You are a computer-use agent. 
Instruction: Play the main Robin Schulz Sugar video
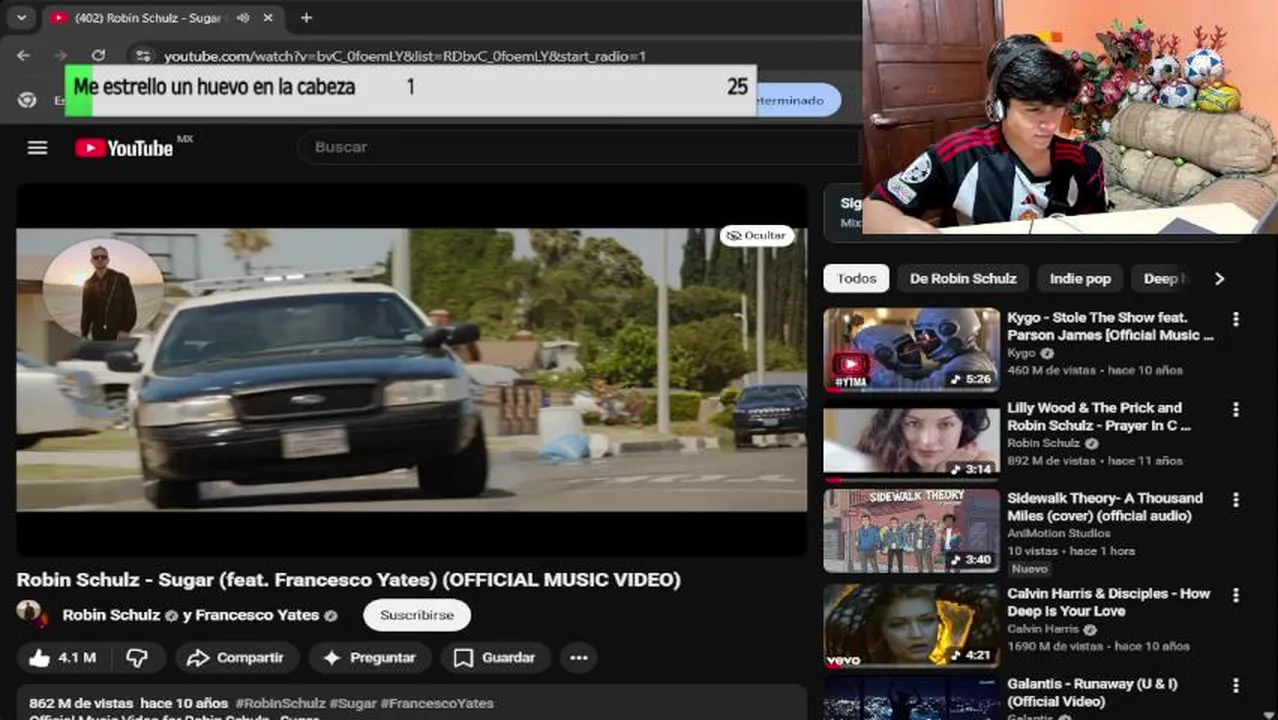pyautogui.click(x=411, y=370)
